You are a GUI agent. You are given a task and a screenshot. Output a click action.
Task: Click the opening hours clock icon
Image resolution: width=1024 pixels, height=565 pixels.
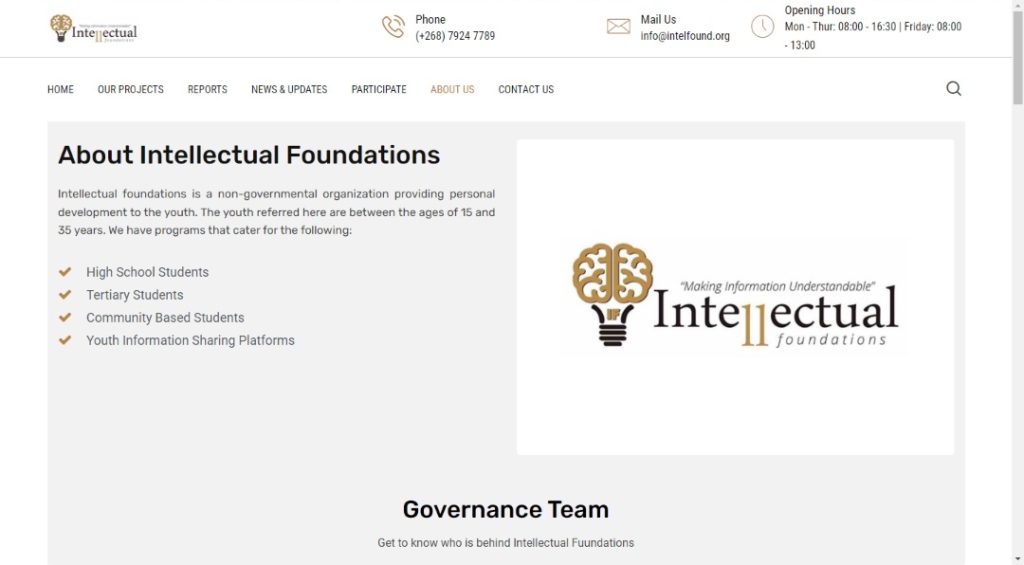tap(762, 27)
